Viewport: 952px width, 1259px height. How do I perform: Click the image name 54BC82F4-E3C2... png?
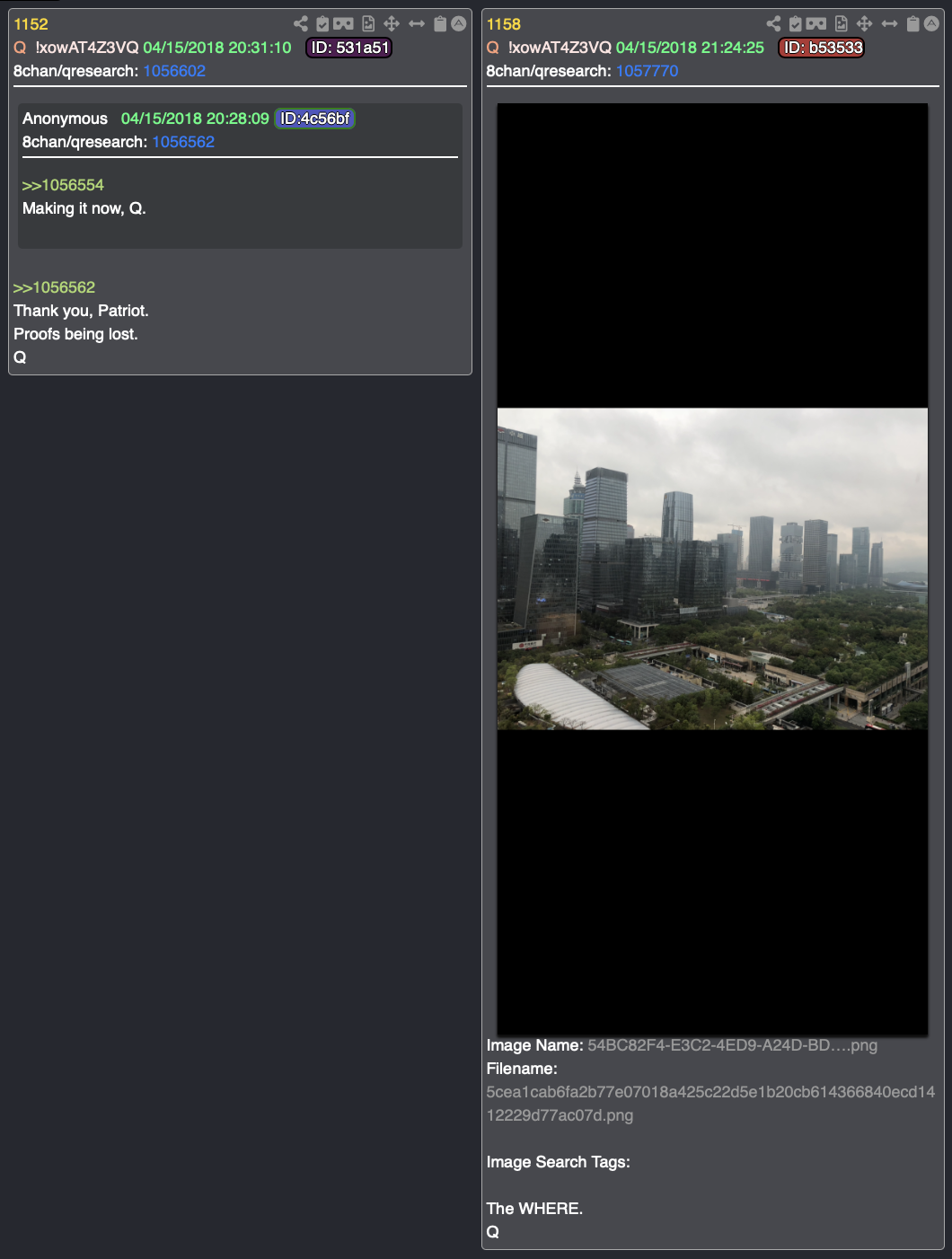point(732,1045)
